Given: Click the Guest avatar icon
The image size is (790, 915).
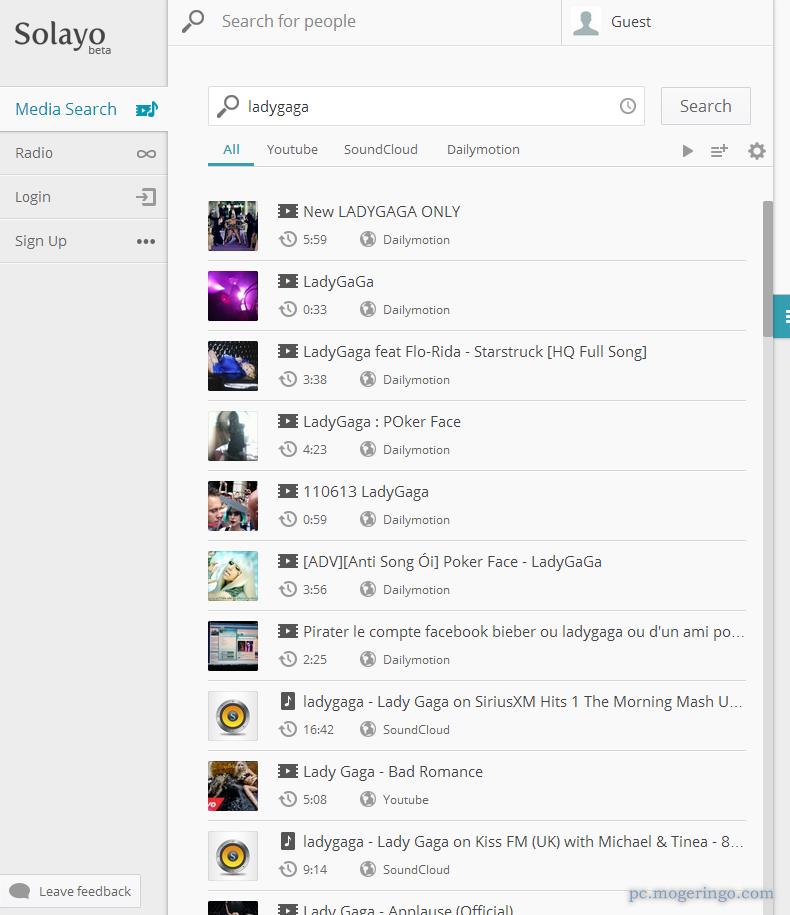Looking at the screenshot, I should tap(586, 22).
